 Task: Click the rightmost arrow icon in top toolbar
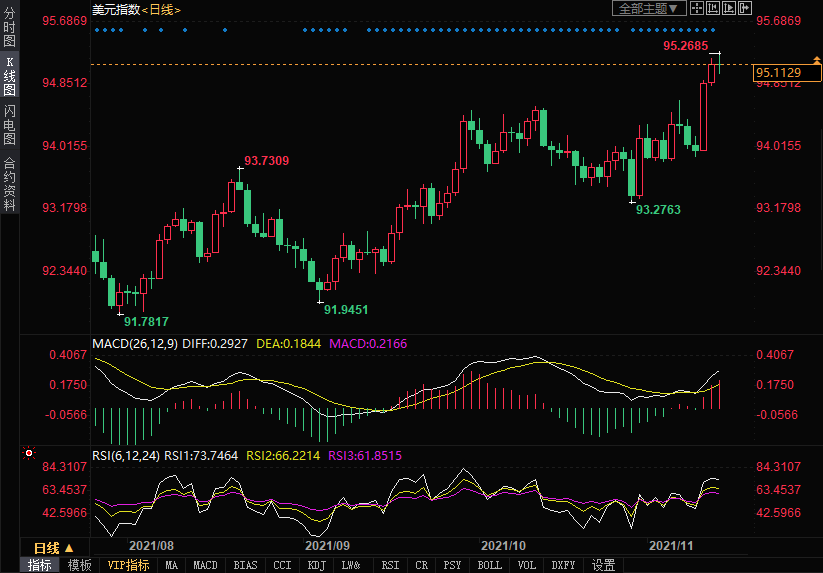(744, 8)
